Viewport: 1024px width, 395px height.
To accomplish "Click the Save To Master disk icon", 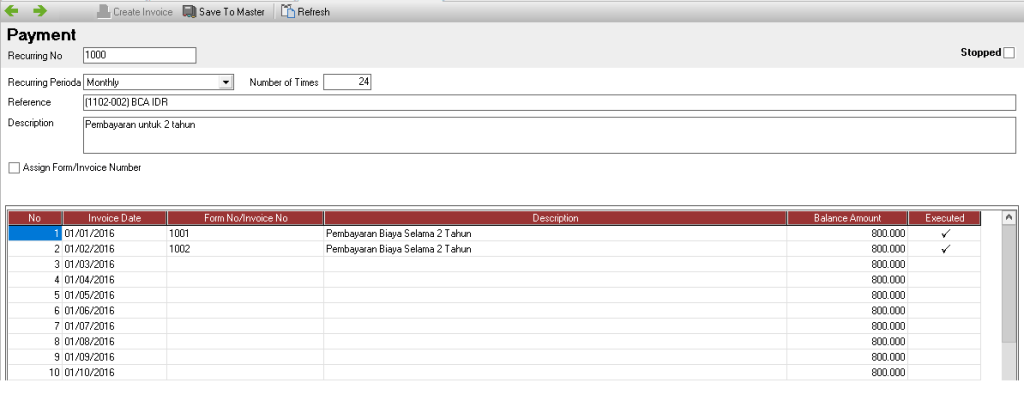I will click(x=189, y=12).
